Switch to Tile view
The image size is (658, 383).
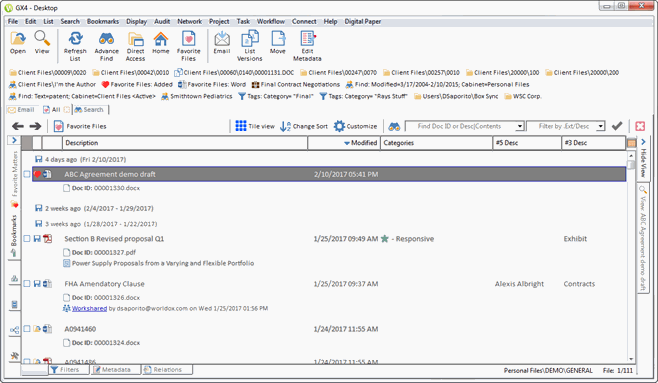click(x=255, y=126)
